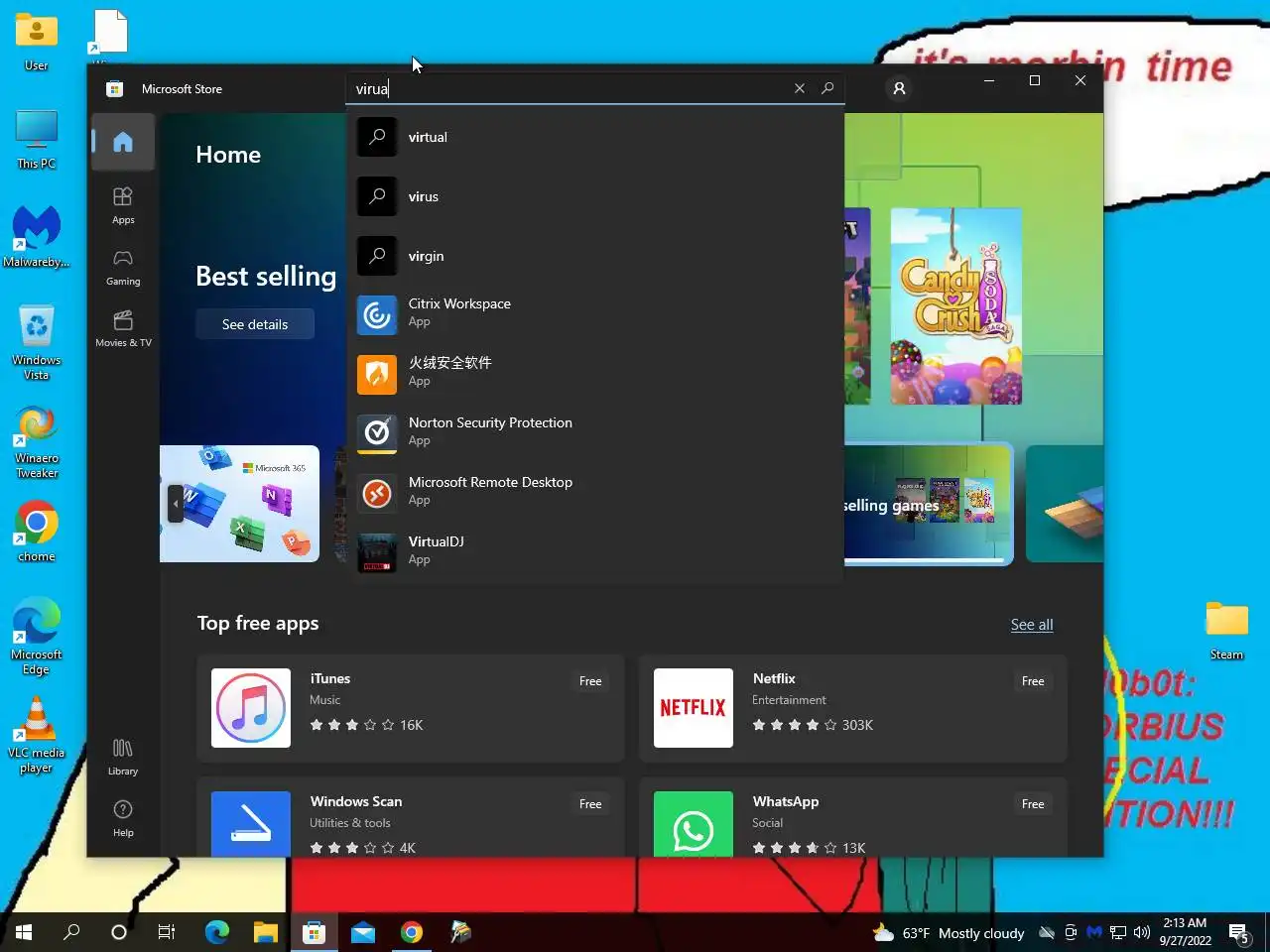This screenshot has width=1270, height=952.
Task: Select the User folder on desktop
Action: tap(37, 43)
